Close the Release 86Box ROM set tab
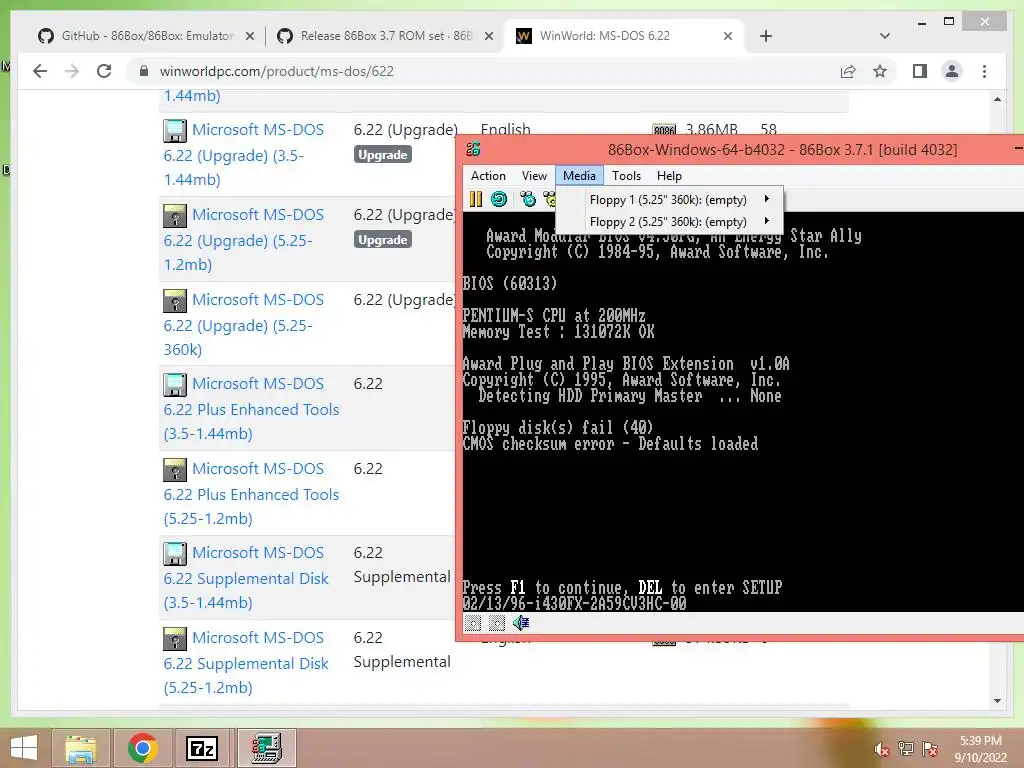The image size is (1024, 768). point(488,36)
